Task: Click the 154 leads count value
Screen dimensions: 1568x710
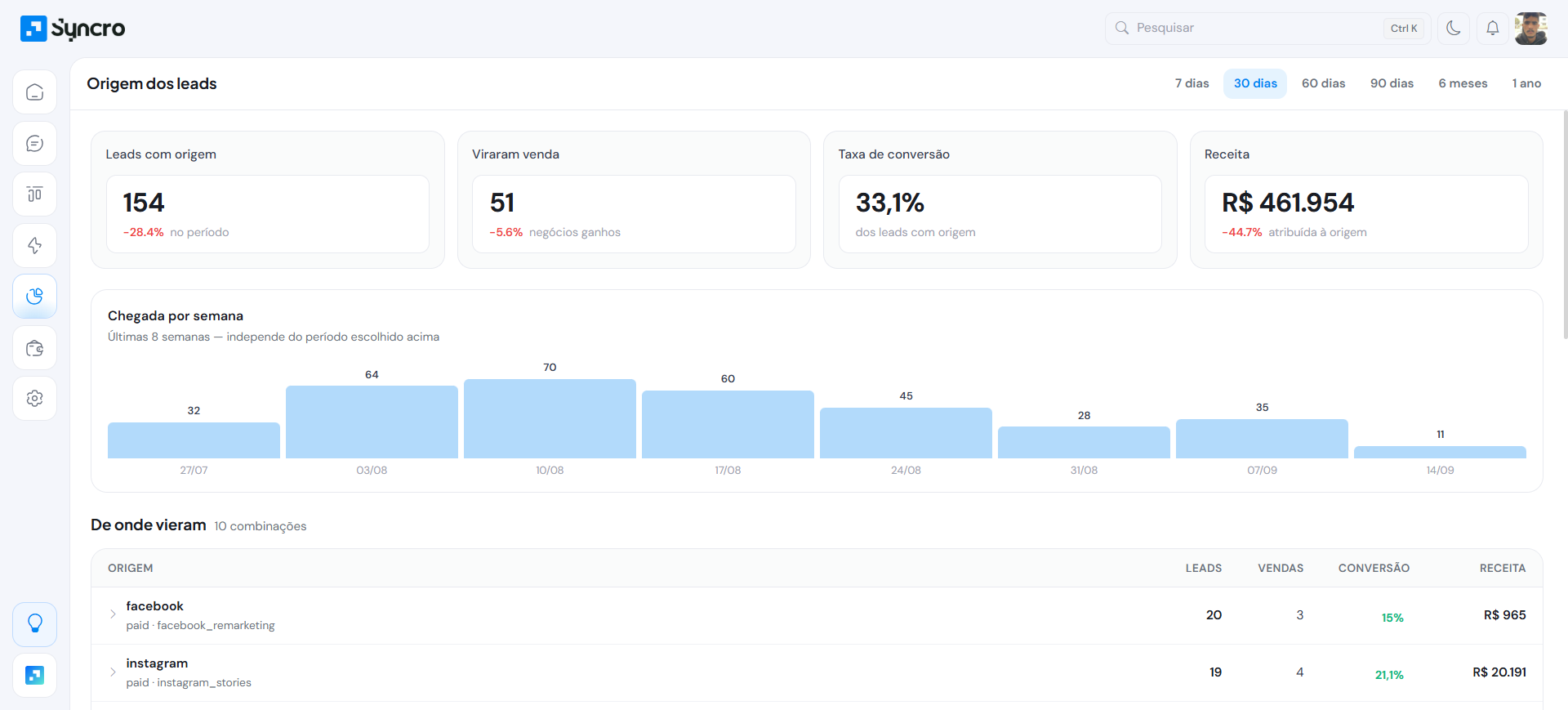Action: click(x=144, y=203)
